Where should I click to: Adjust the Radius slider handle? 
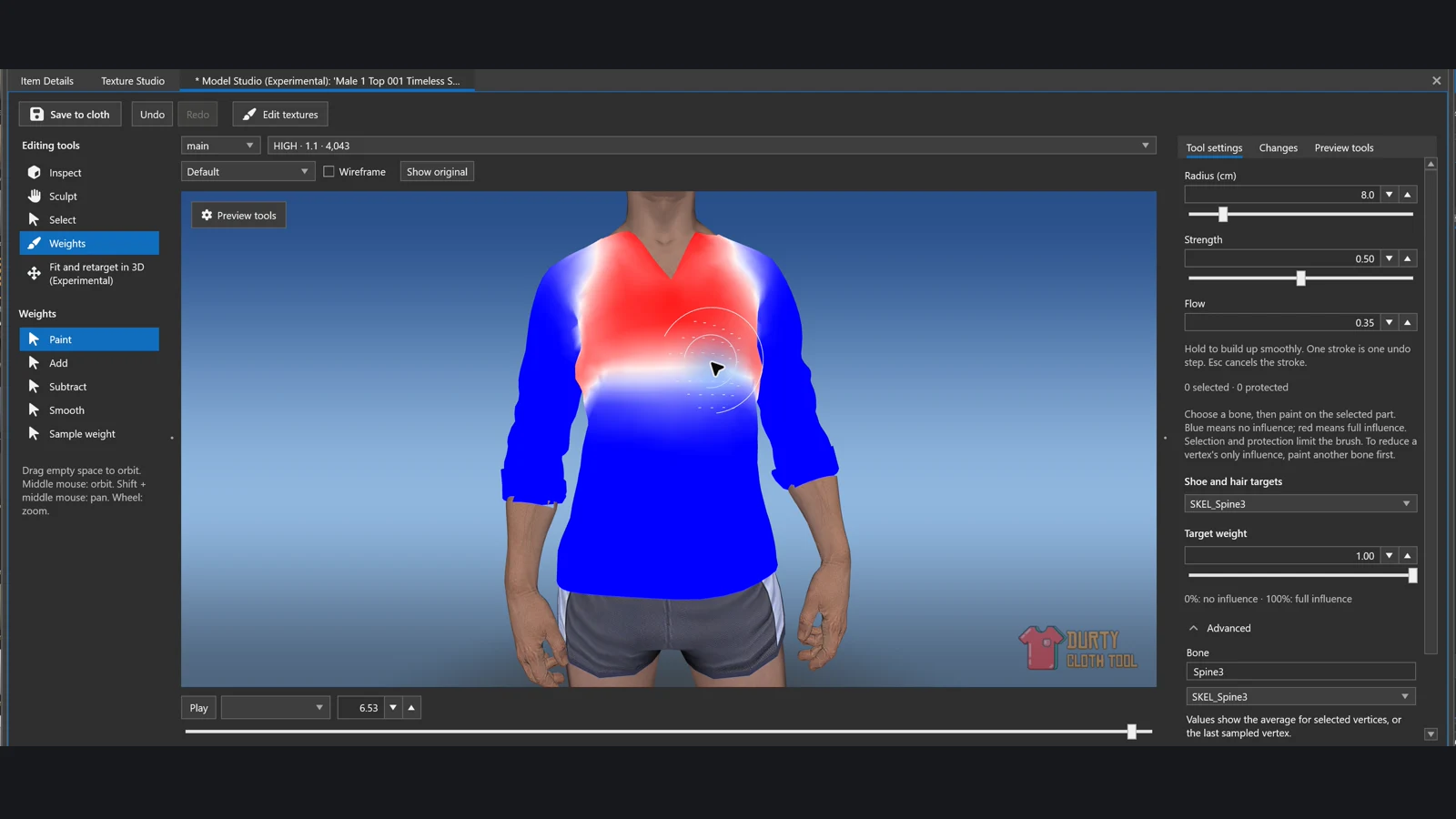pos(1223,214)
